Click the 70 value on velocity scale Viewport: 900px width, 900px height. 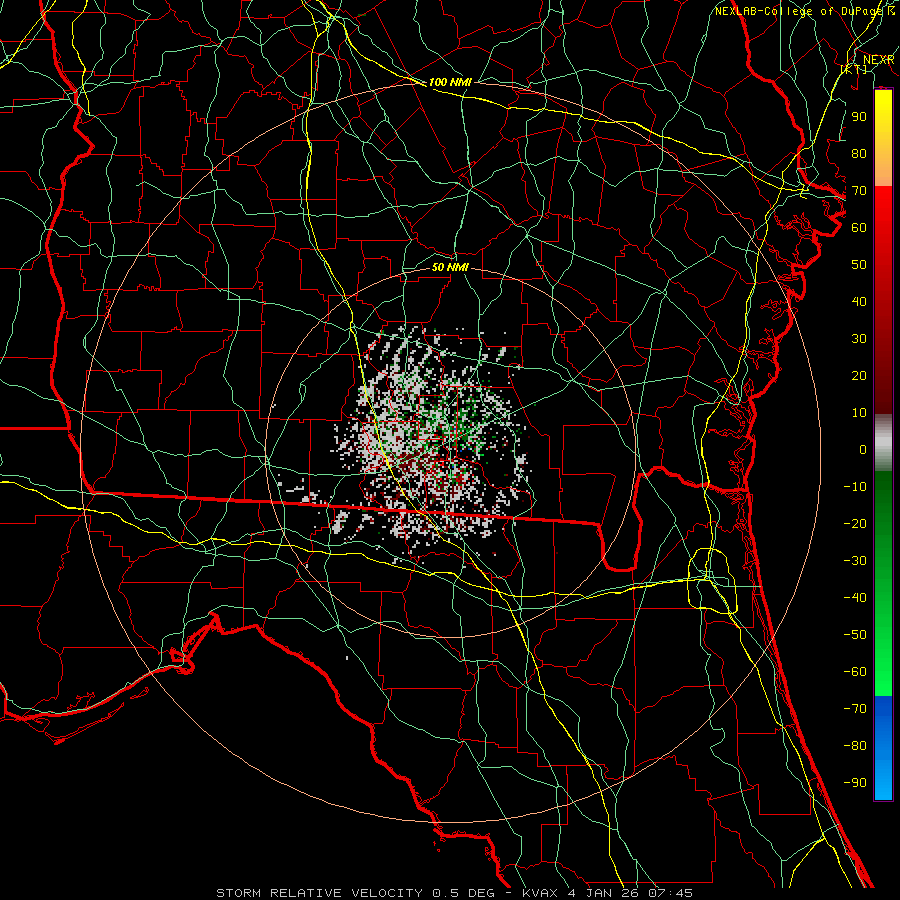(859, 191)
